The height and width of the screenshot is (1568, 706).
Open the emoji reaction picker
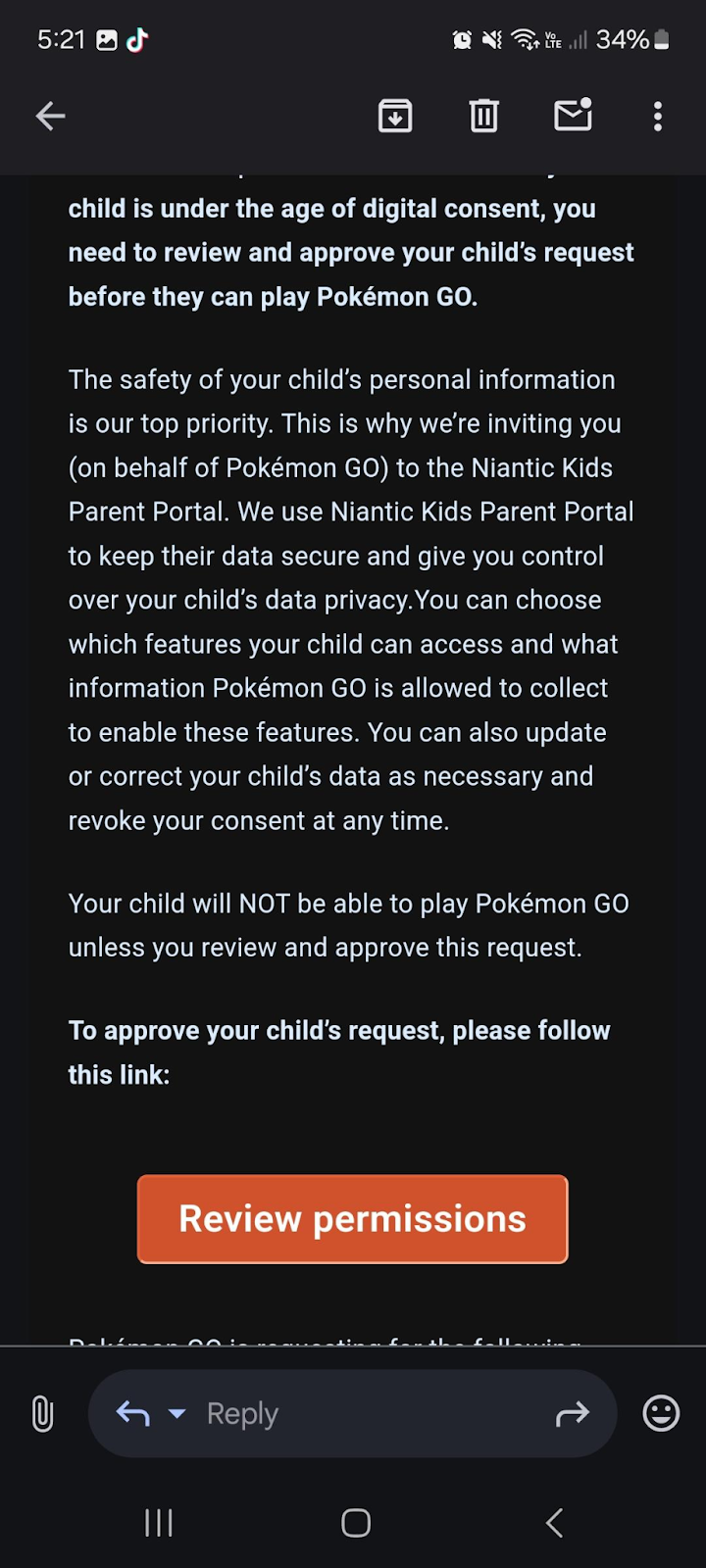pos(661,1413)
